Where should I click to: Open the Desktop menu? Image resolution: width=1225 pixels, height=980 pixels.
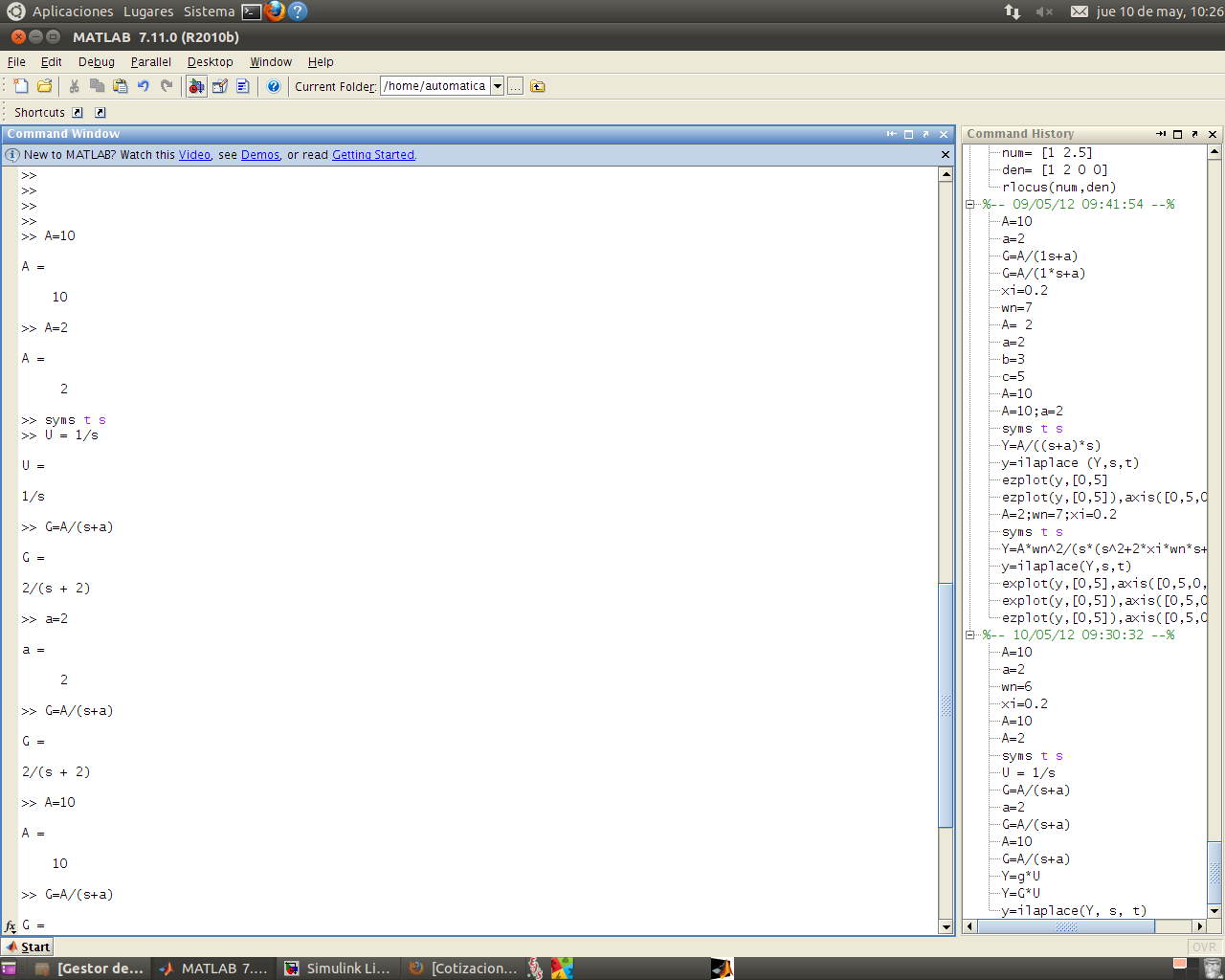point(210,61)
